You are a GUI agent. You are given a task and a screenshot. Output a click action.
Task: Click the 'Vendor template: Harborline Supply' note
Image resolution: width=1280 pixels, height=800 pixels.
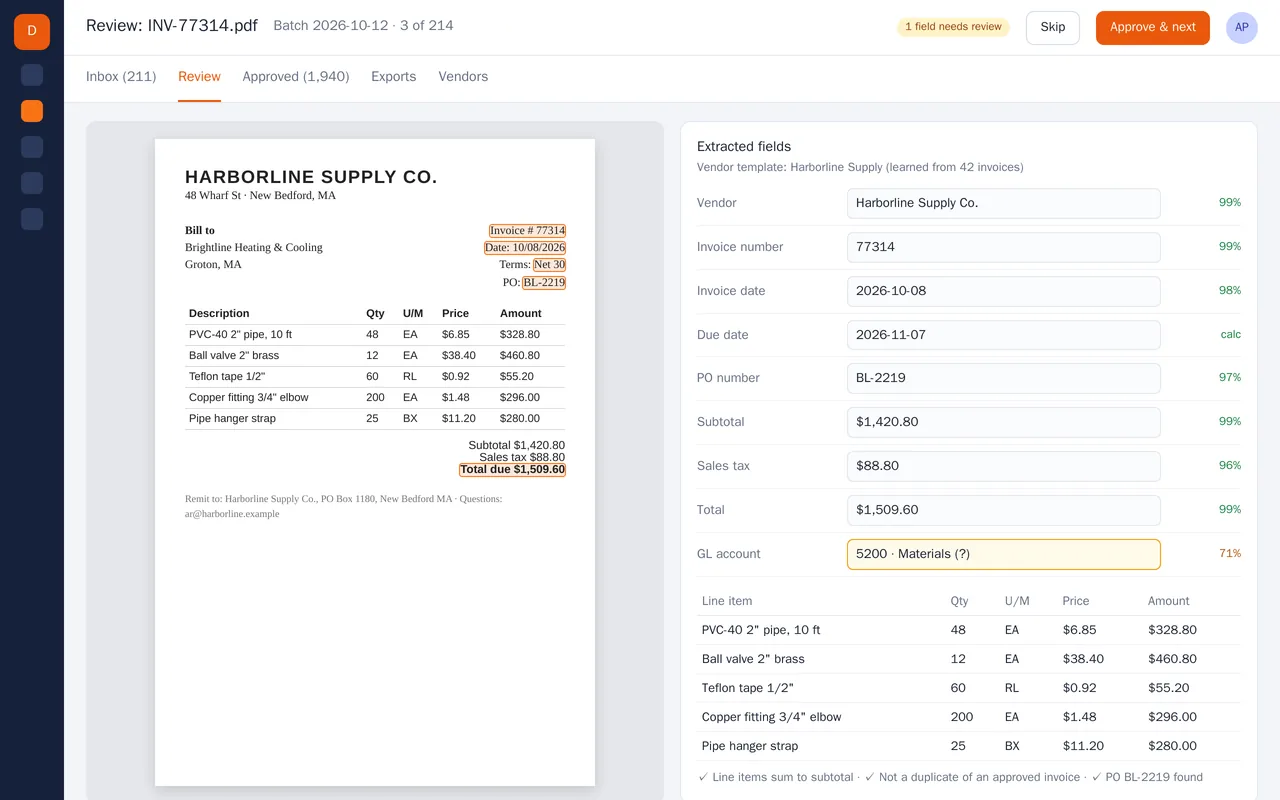(860, 167)
